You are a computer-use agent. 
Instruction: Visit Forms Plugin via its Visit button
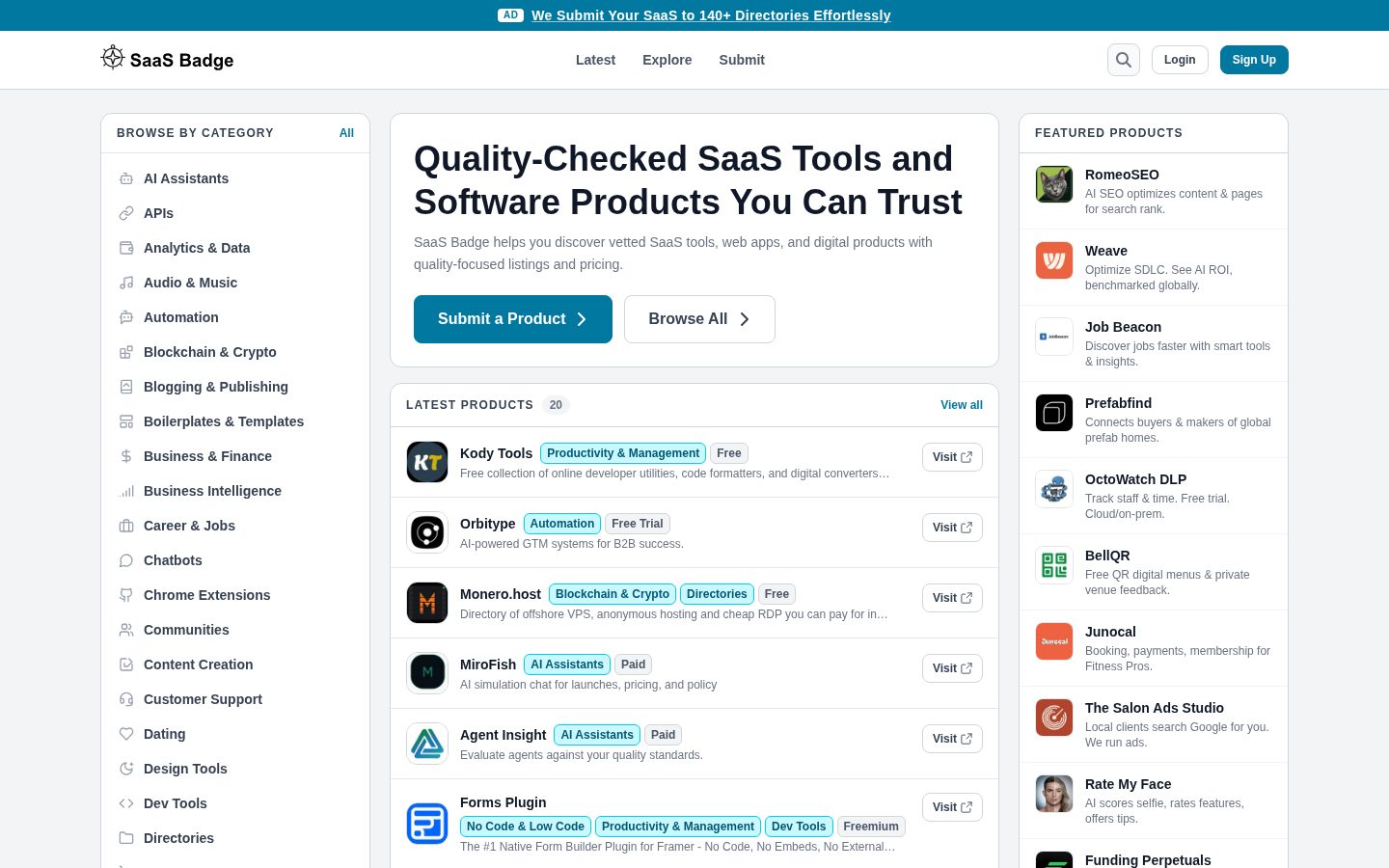[952, 807]
